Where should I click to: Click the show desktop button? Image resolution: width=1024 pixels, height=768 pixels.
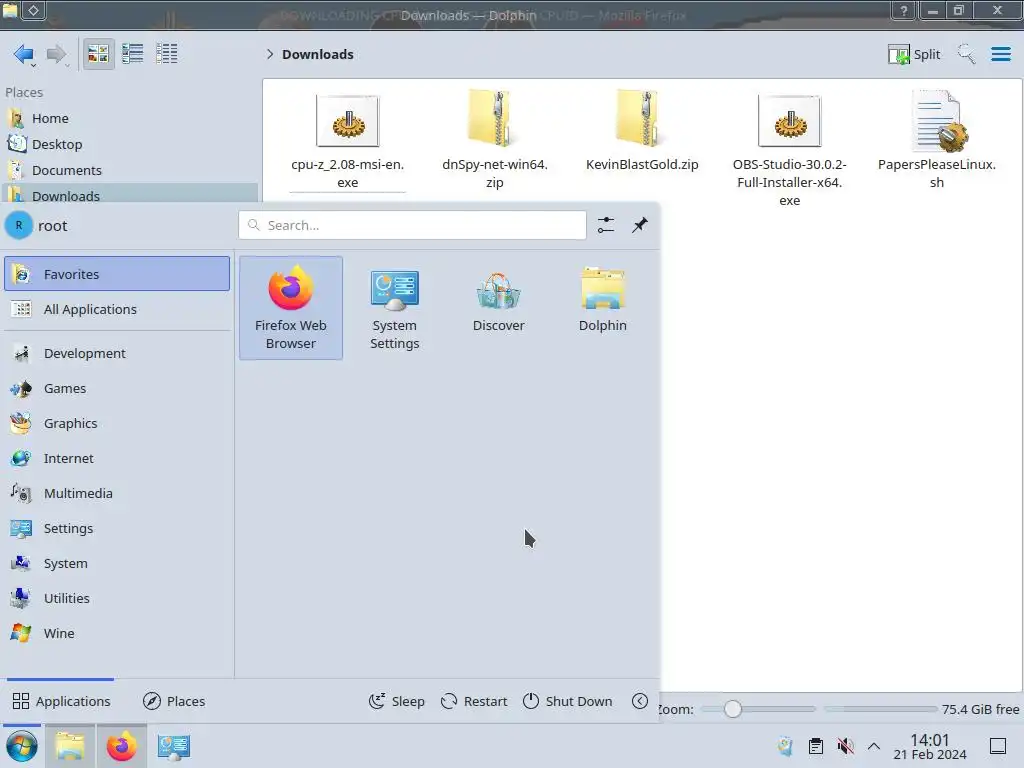click(997, 746)
